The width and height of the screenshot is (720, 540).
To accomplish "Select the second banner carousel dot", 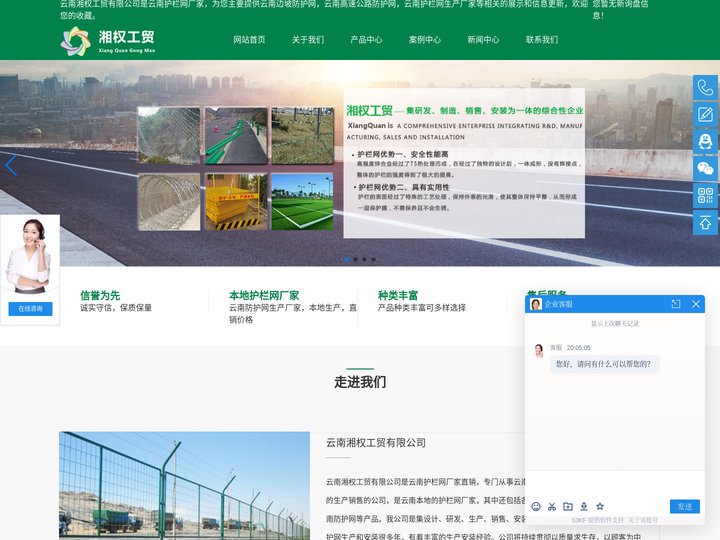I will [355, 259].
